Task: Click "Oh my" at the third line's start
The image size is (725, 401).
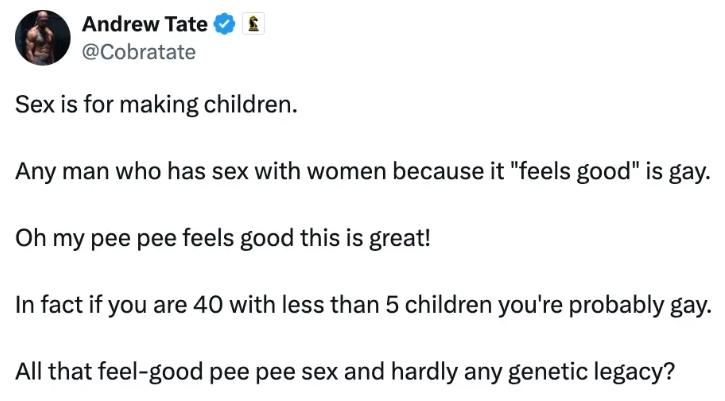Action: [43, 240]
